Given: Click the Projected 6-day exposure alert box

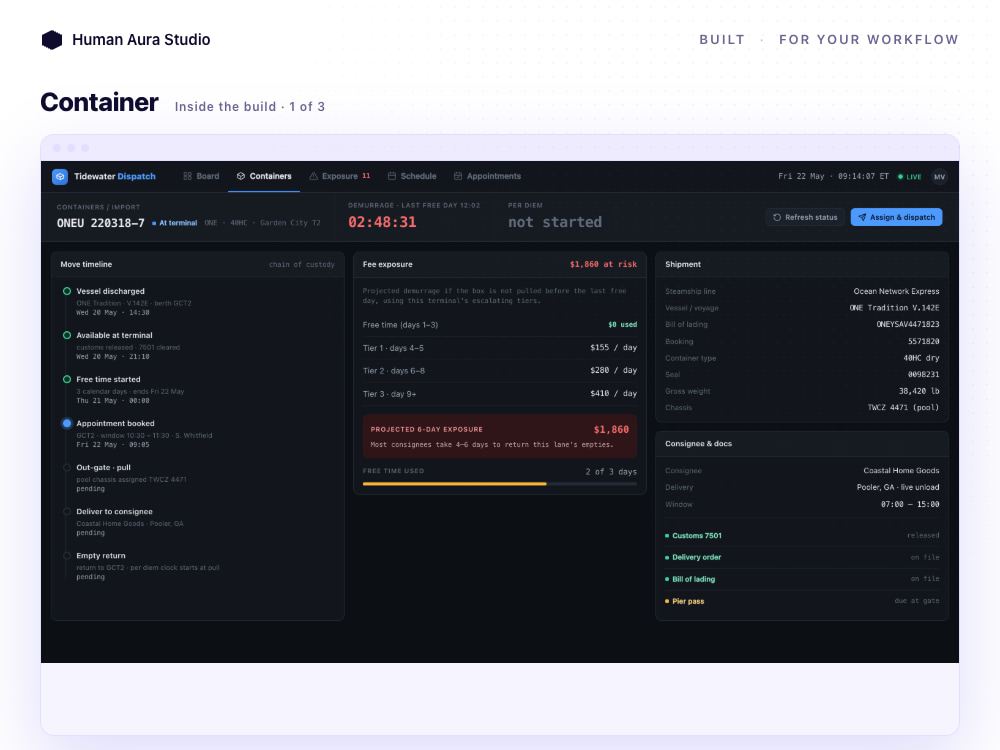Looking at the screenshot, I should point(499,436).
